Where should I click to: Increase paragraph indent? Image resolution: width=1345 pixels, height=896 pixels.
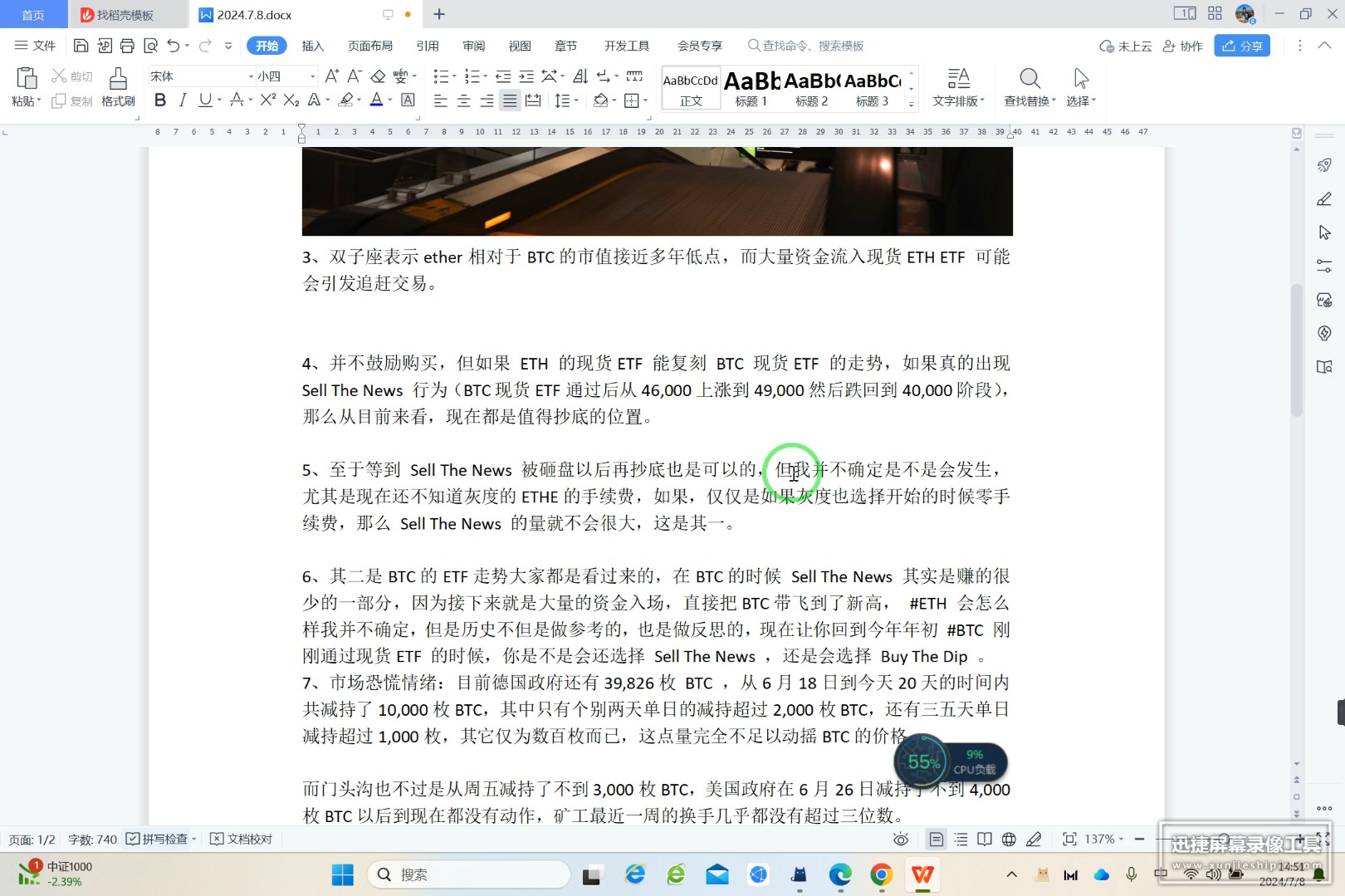click(x=526, y=76)
